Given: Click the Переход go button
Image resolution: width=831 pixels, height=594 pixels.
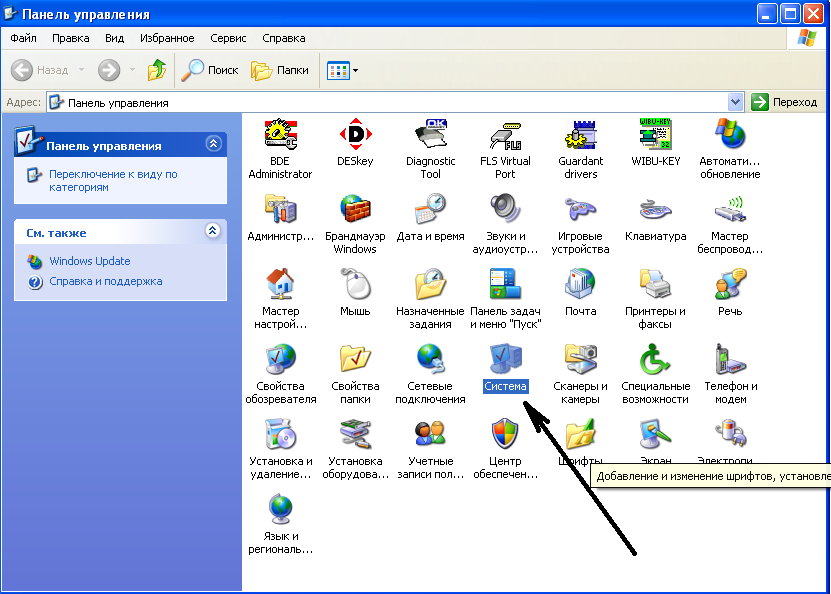Looking at the screenshot, I should click(785, 102).
